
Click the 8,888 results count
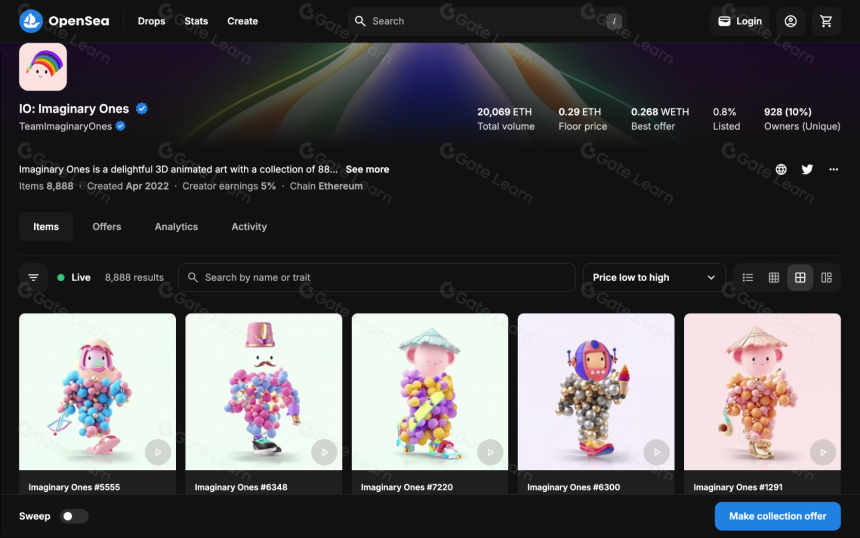[134, 278]
